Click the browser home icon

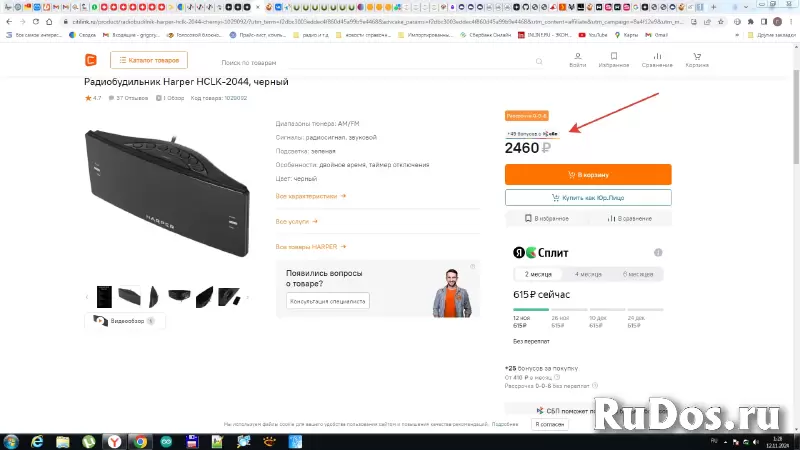click(49, 22)
